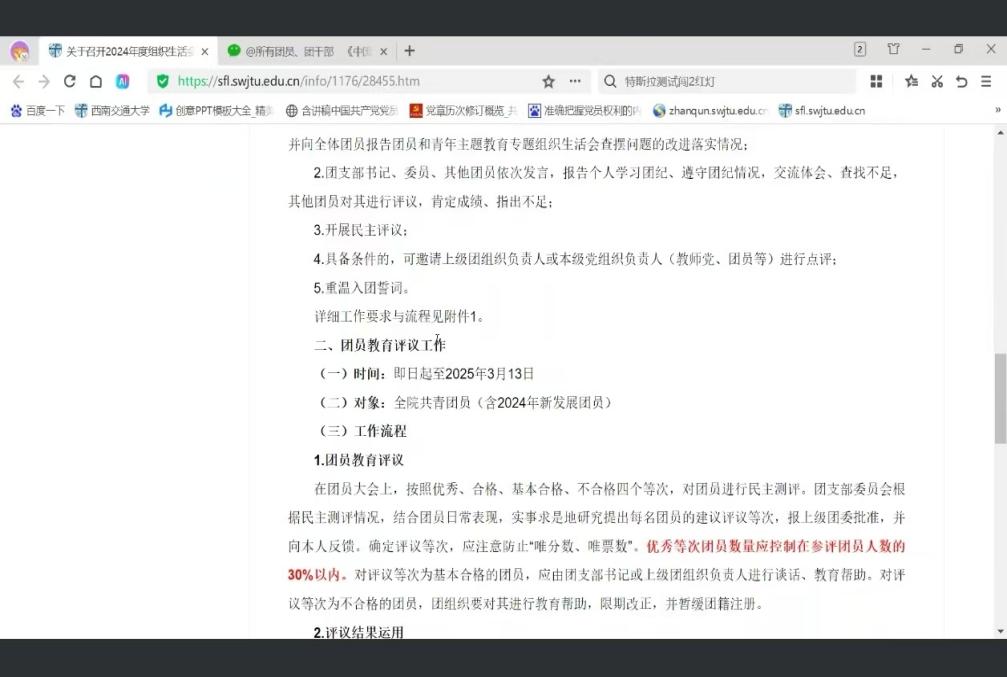Click the search box with 特斯拉测试间2红灯
The image size is (1007, 677).
click(726, 82)
